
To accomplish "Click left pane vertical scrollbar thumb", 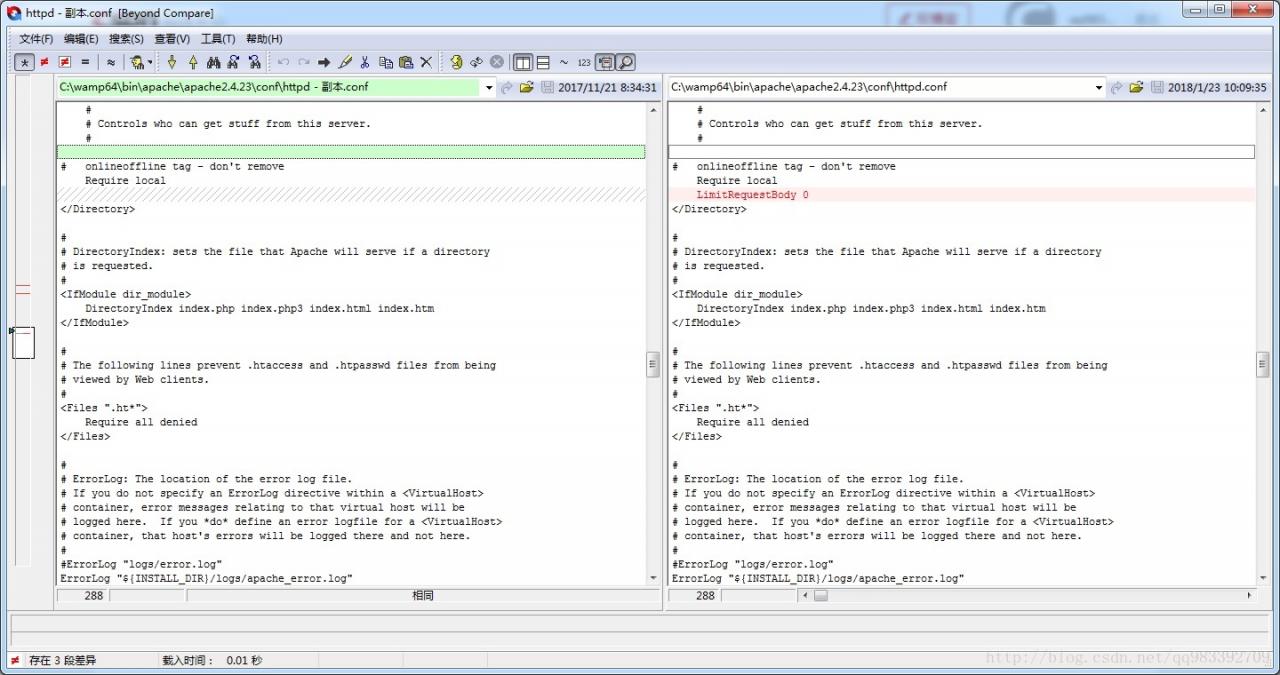I will click(x=653, y=364).
